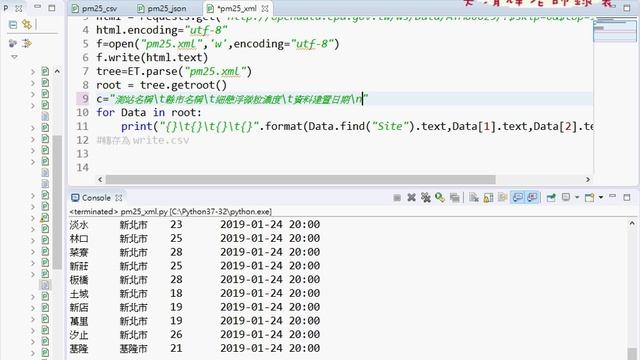
Task: Toggle show console when standard out changes
Action: coord(518,198)
